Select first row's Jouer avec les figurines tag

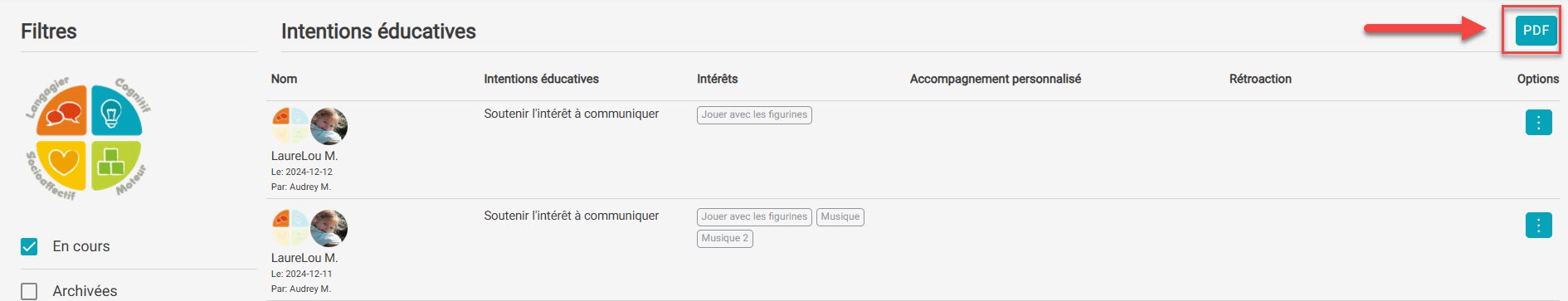coord(754,114)
